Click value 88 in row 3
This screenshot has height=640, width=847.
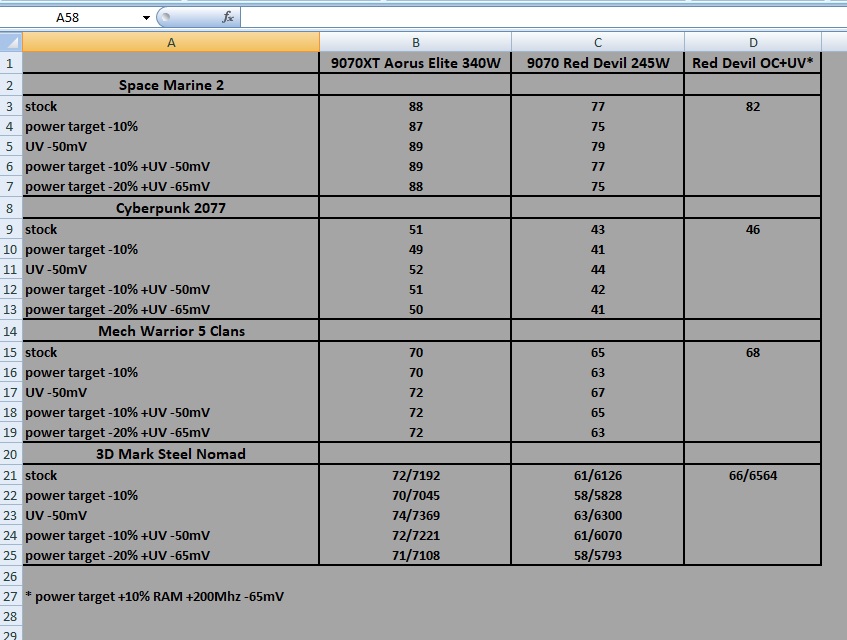(415, 106)
